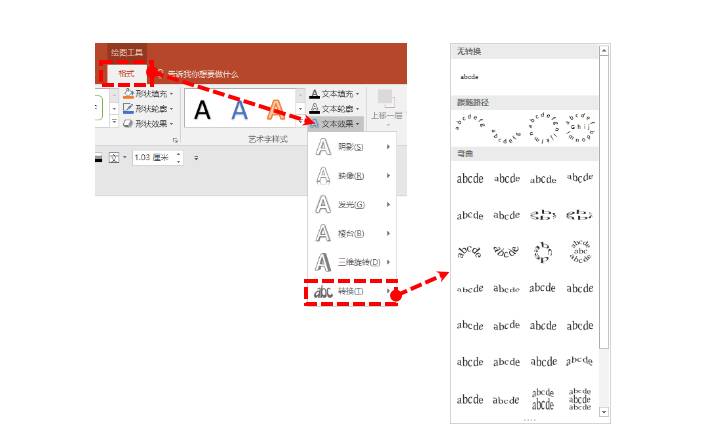Click the 文本轮廓 outlined A icon
Screen dimensions: 711x440
pyautogui.click(x=315, y=108)
